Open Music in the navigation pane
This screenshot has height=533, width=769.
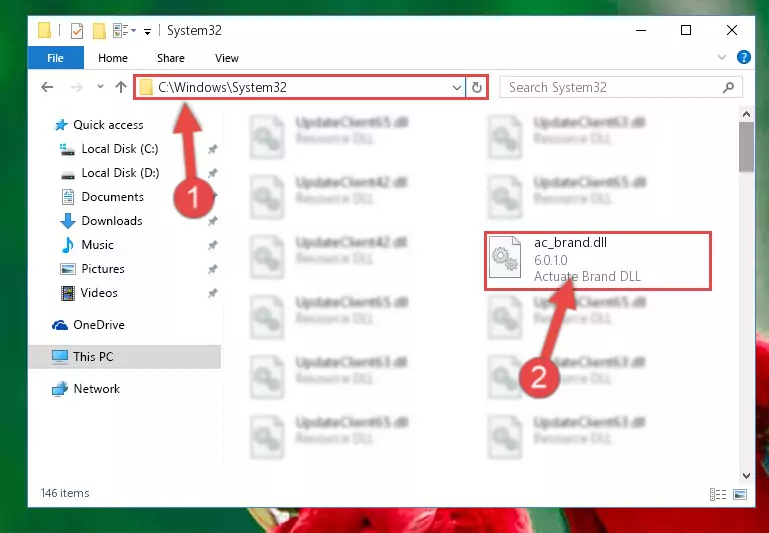coord(97,245)
